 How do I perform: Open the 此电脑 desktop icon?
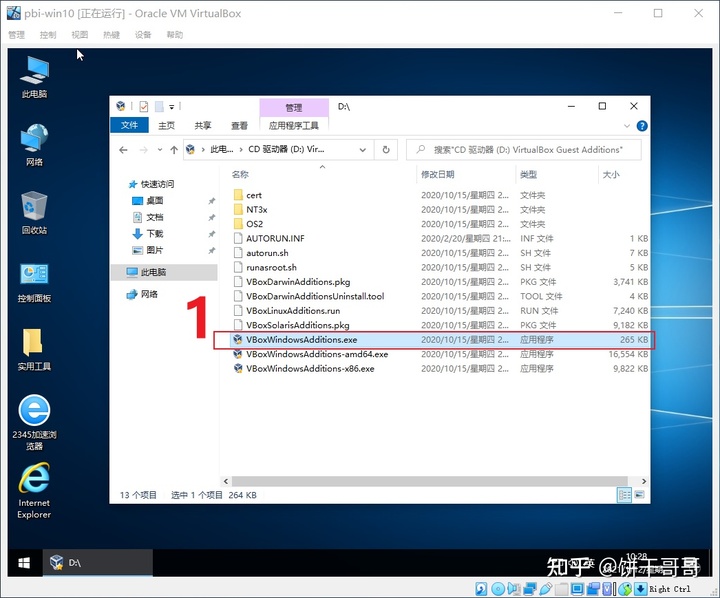[34, 77]
